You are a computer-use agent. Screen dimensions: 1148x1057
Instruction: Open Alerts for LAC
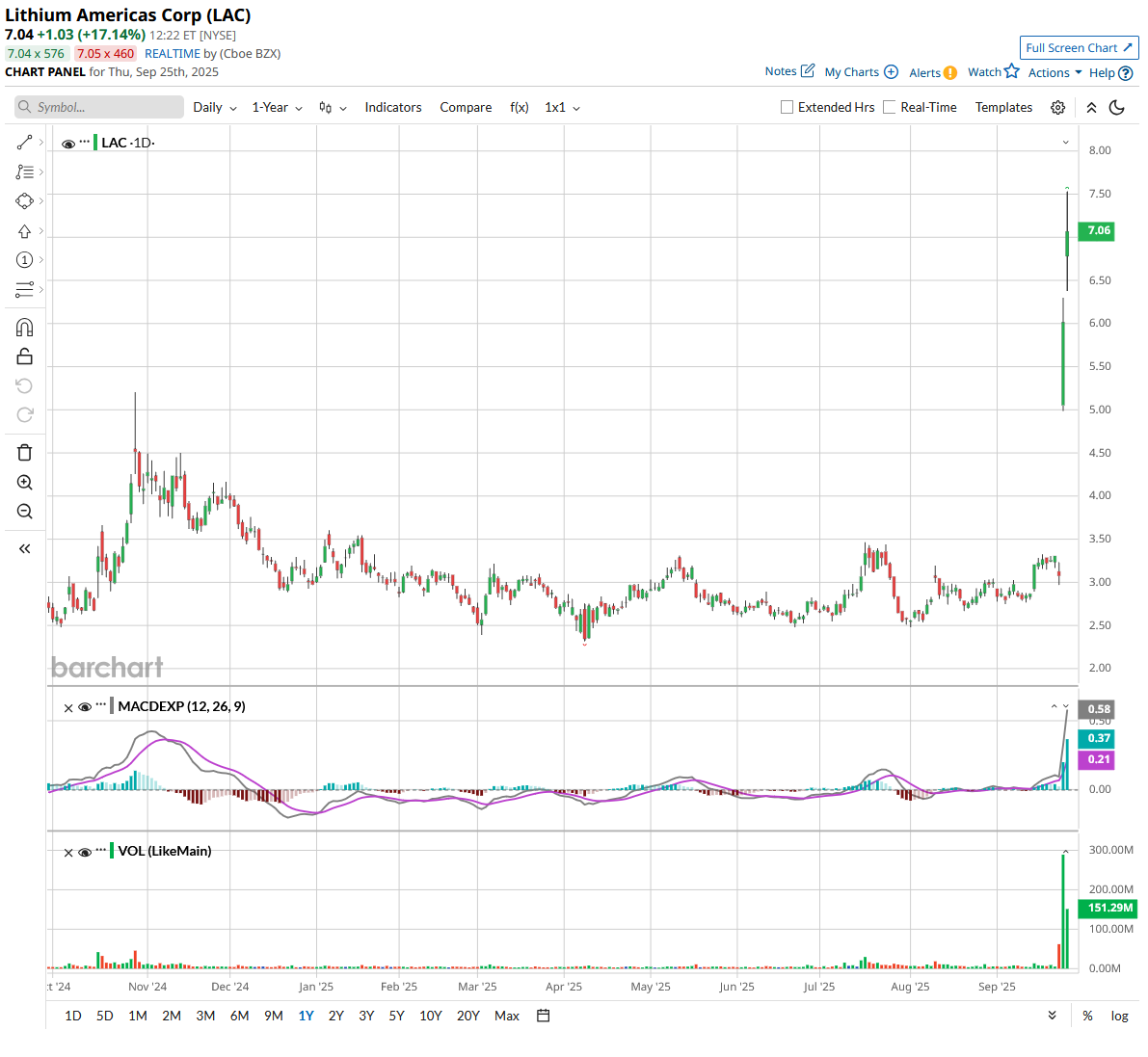(x=933, y=72)
